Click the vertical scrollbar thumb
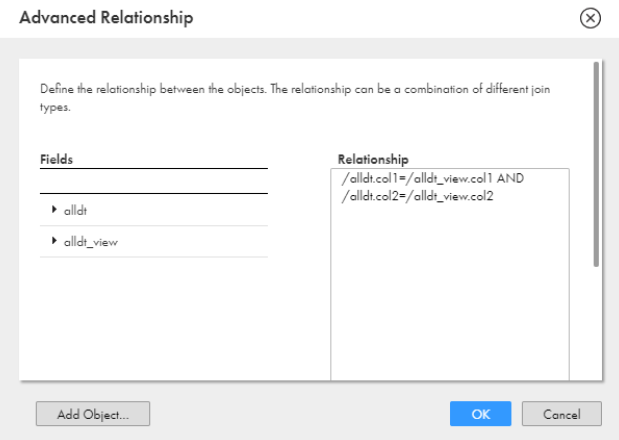Screen dimensions: 619x440 click(596, 165)
